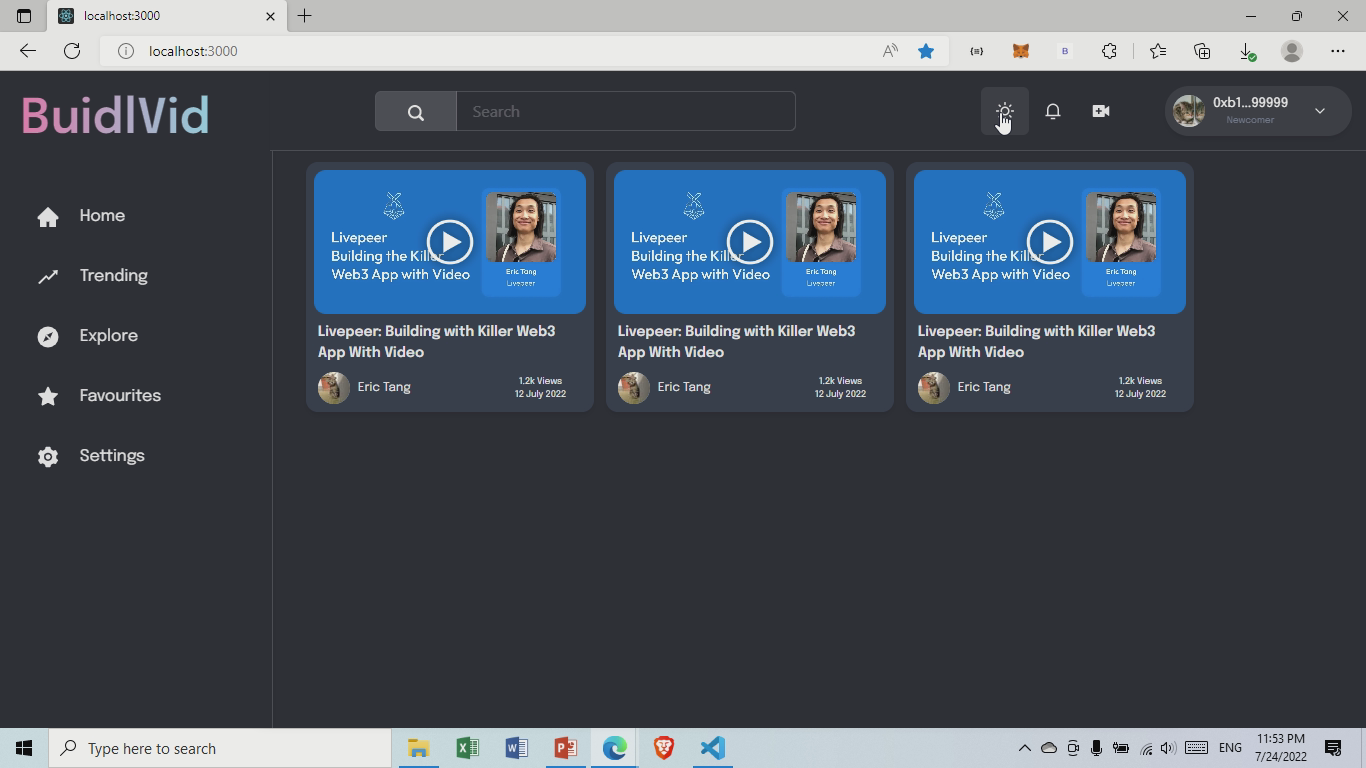Show hidden system tray icons
The height and width of the screenshot is (768, 1366).
coord(1024,748)
